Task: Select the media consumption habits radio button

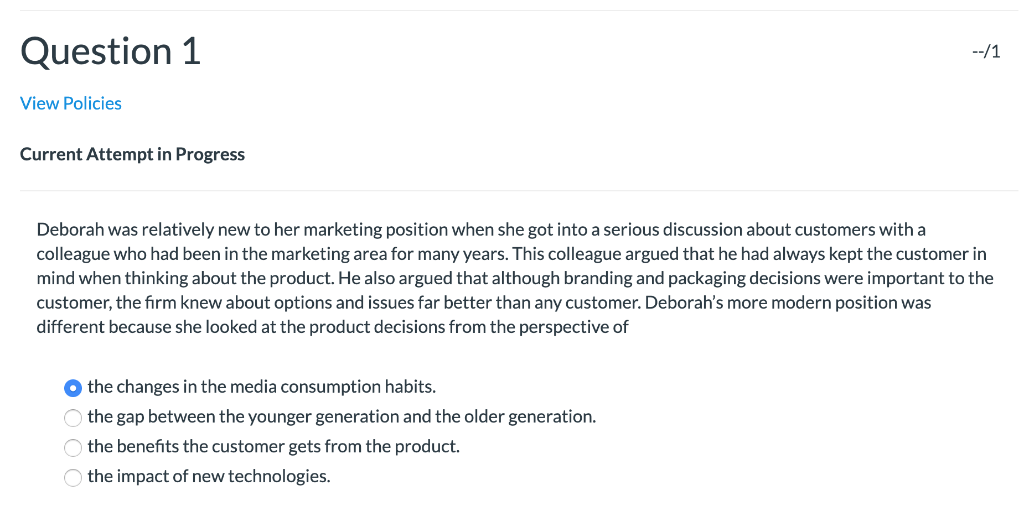Action: click(x=73, y=387)
